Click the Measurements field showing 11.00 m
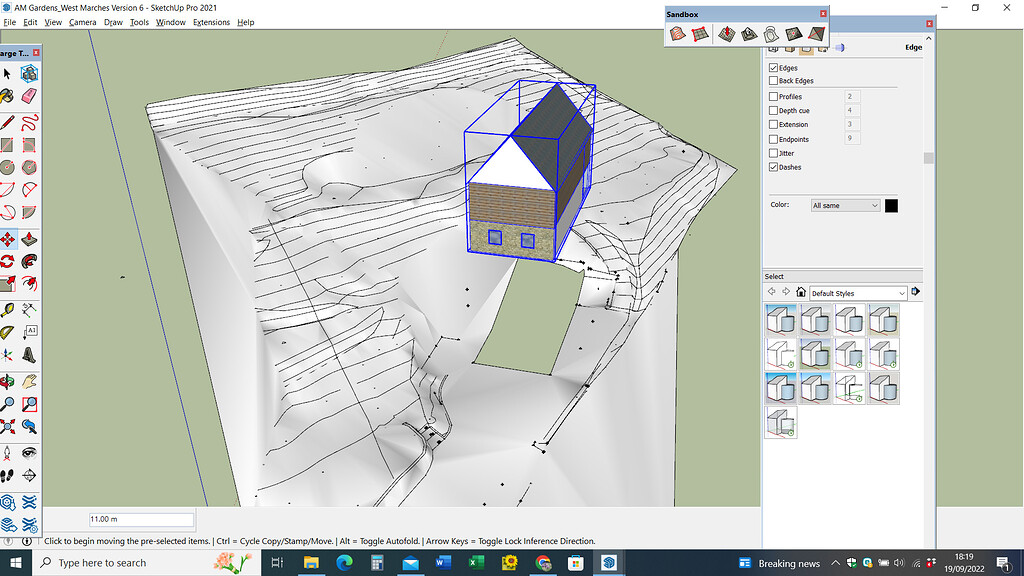Viewport: 1024px width, 576px height. tap(140, 519)
